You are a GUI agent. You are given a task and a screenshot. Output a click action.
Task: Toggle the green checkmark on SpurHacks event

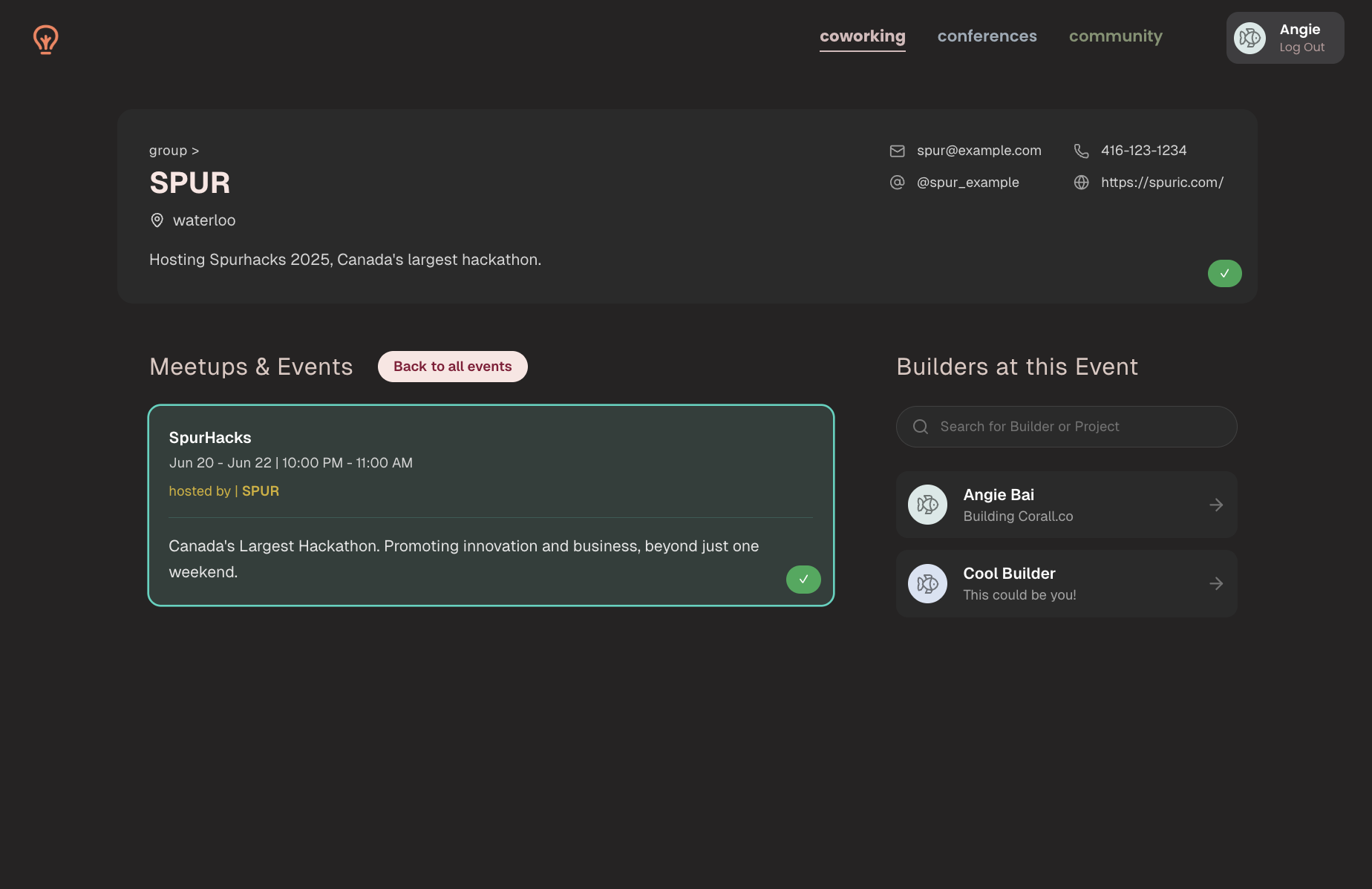[x=803, y=580]
